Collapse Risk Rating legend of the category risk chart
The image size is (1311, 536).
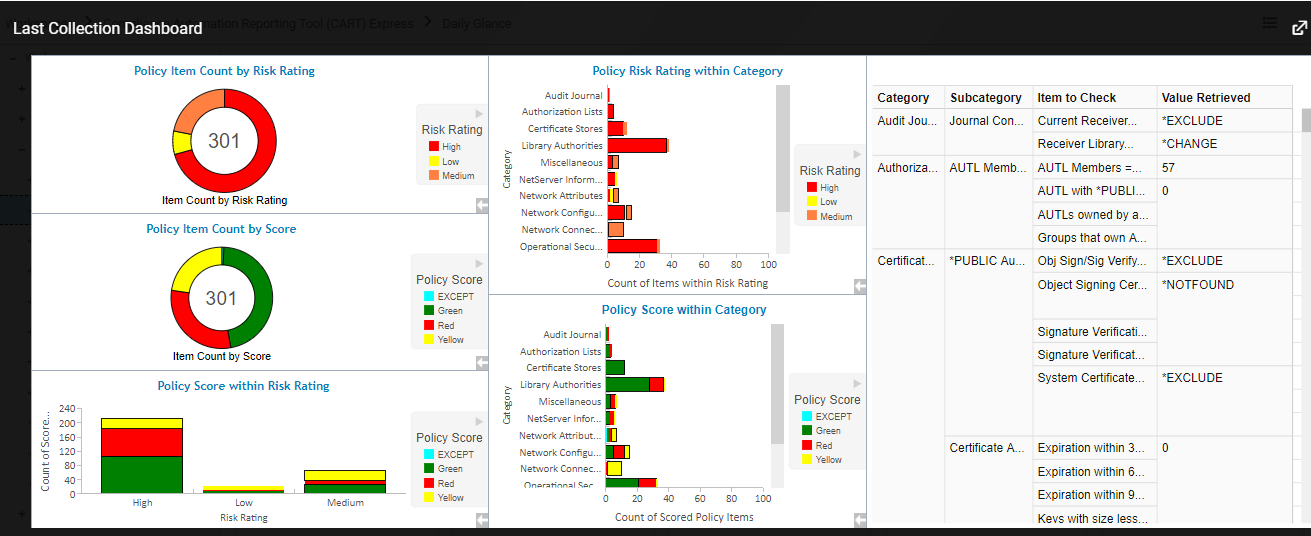[856, 155]
